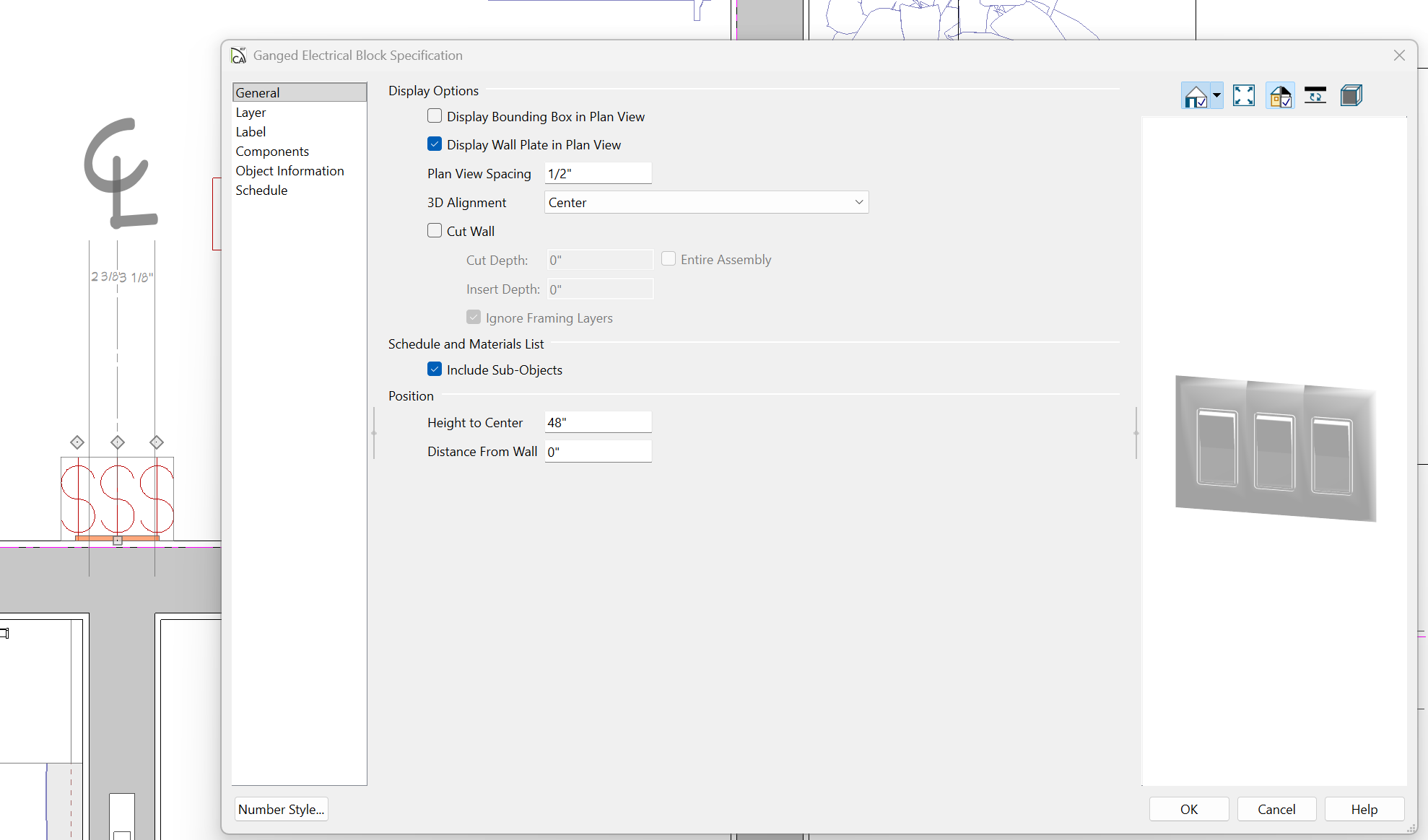Enable Display Bounding Box in Plan View
1428x840 pixels.
coord(435,116)
